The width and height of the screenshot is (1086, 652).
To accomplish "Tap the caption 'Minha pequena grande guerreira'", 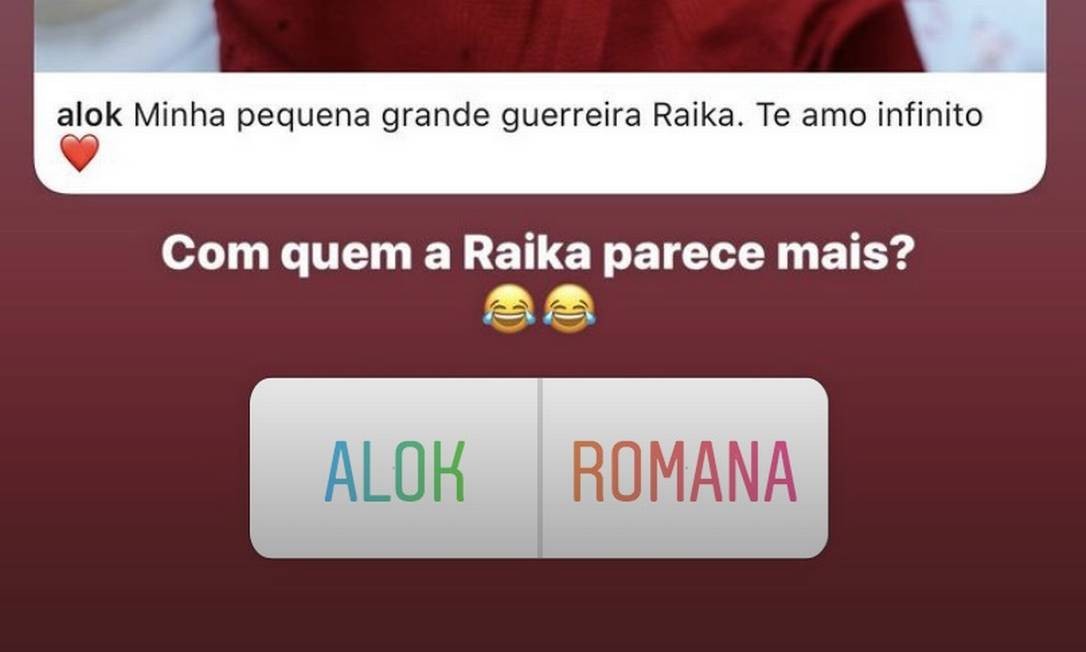I will 386,116.
